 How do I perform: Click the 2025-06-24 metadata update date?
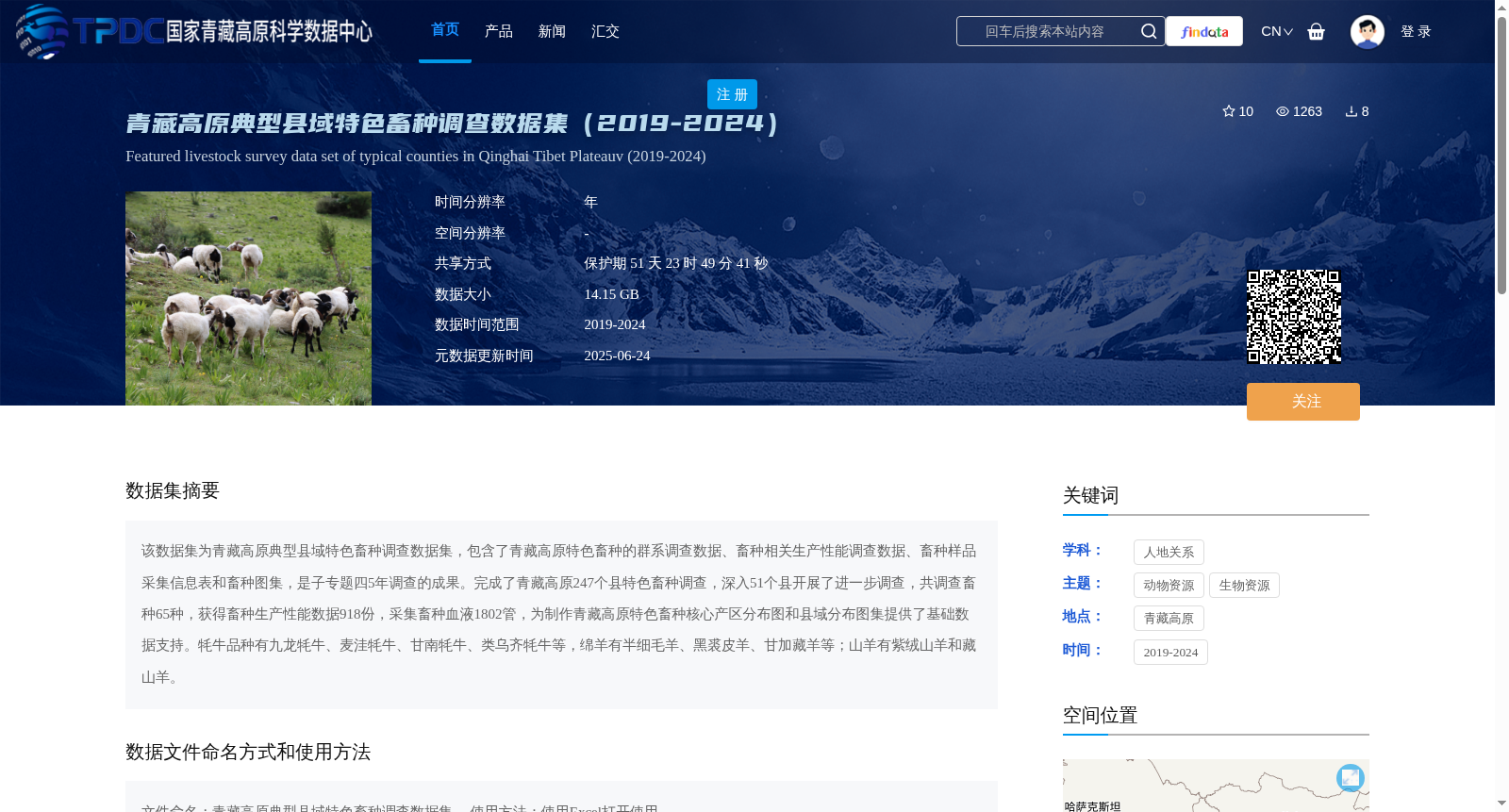pos(617,356)
